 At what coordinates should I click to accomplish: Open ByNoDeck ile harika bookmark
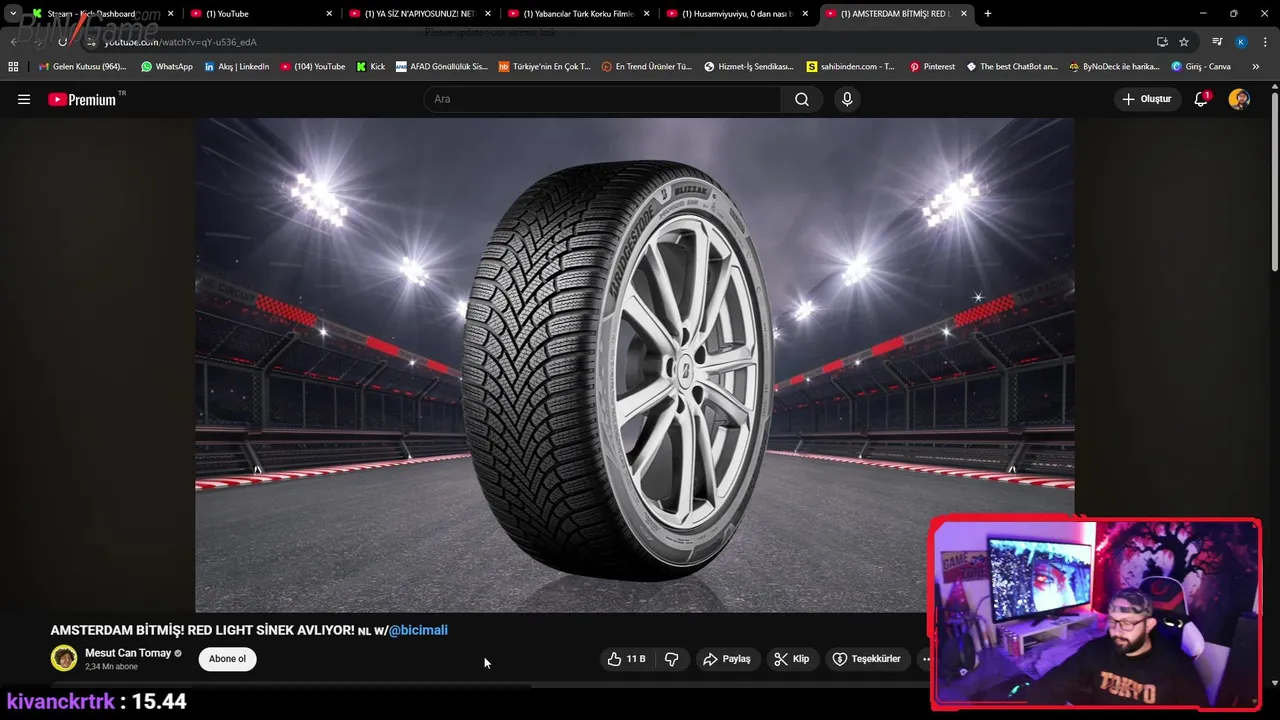pos(1114,67)
